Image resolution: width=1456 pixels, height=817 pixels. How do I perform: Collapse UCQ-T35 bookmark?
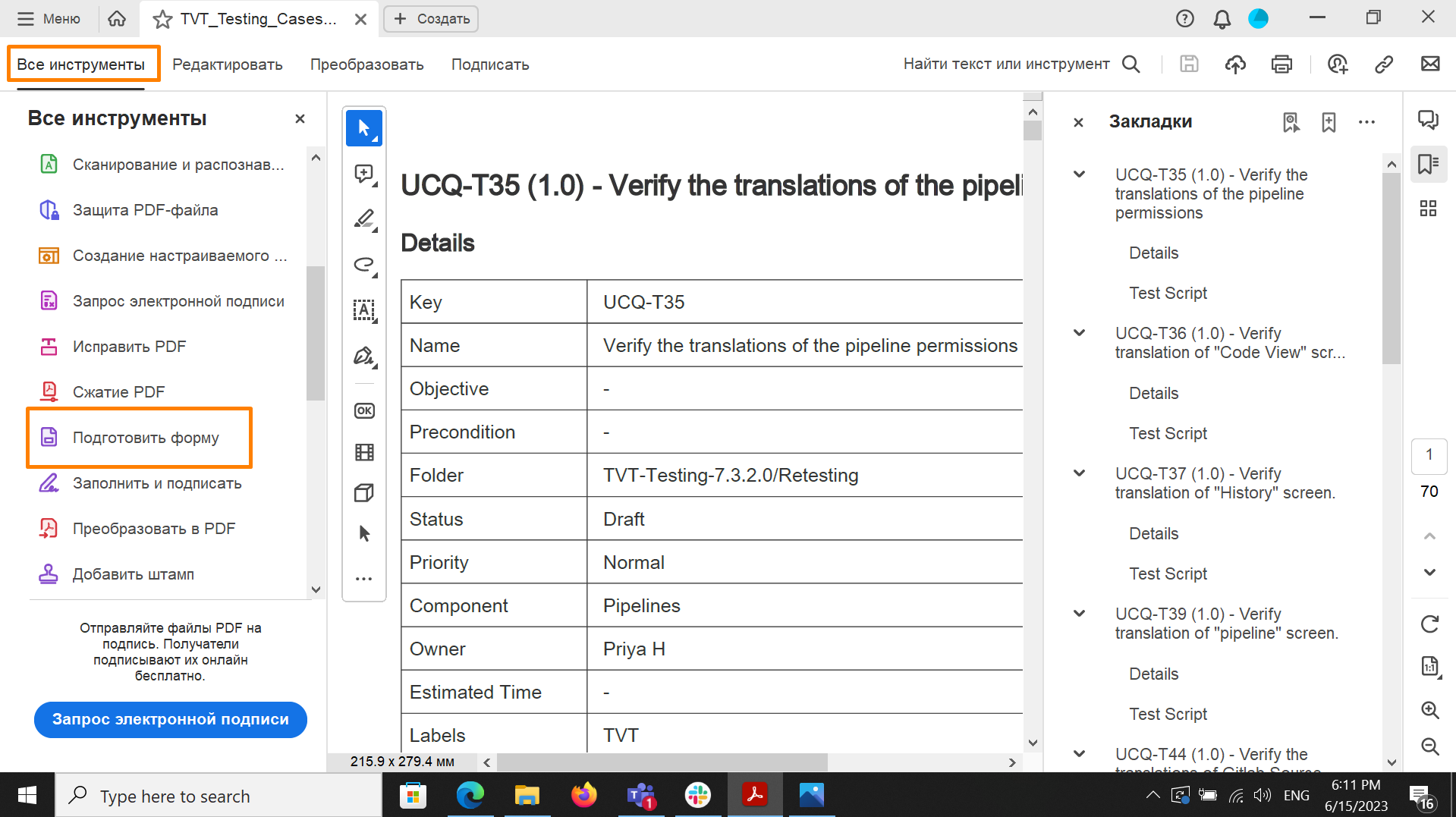1079,174
